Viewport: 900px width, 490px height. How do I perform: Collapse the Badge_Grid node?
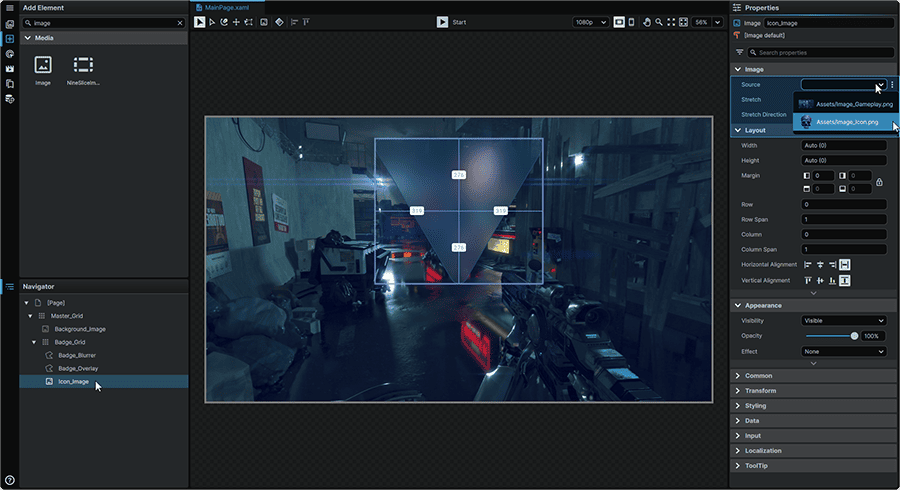coord(34,342)
